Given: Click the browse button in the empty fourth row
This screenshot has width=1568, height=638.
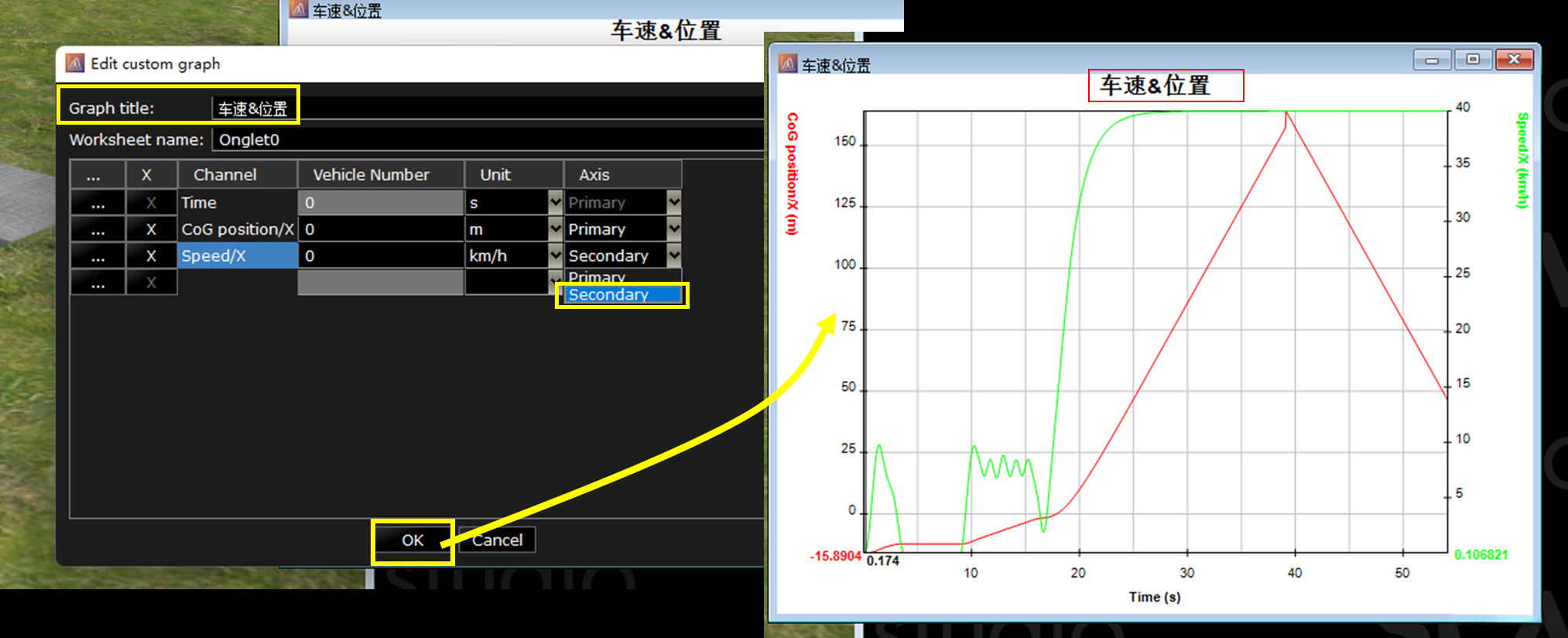Looking at the screenshot, I should 98,283.
